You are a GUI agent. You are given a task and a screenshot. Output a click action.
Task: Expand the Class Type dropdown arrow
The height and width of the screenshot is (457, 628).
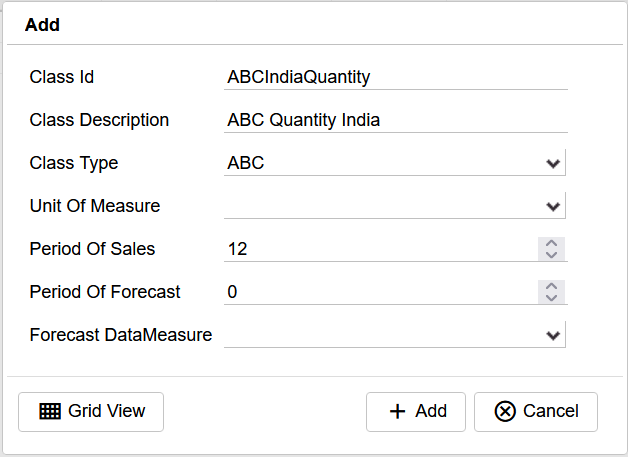point(553,163)
